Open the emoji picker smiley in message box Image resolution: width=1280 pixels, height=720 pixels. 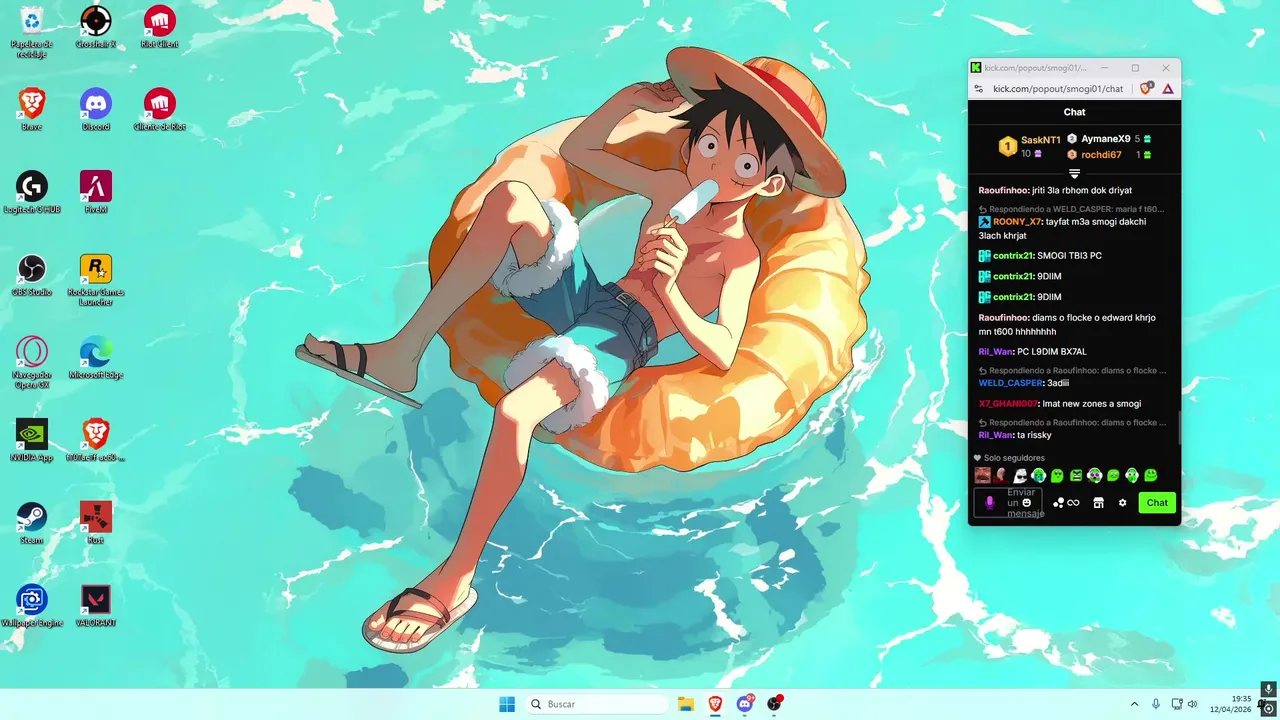click(x=1027, y=502)
